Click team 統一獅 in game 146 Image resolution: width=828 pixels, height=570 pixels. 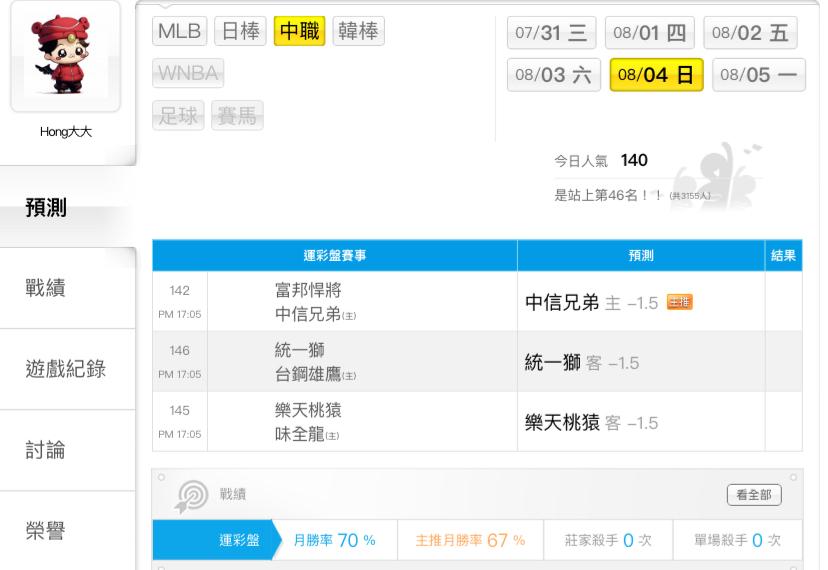pyautogui.click(x=299, y=350)
